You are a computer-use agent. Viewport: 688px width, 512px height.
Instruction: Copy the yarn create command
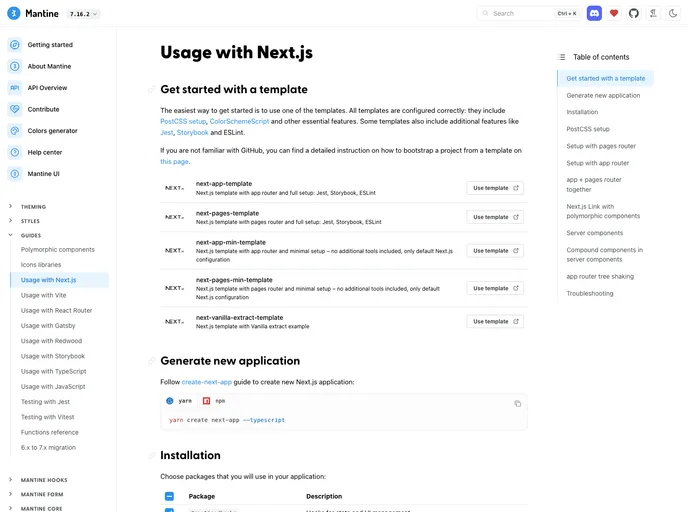518,403
